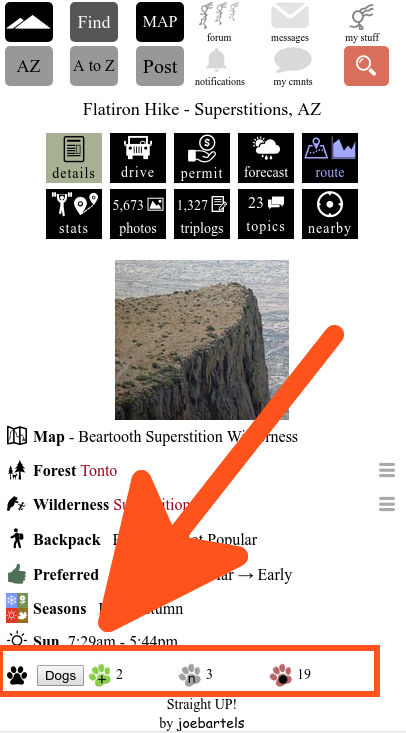Toggle the green plus paw rating
This screenshot has width=406, height=733.
[x=100, y=675]
